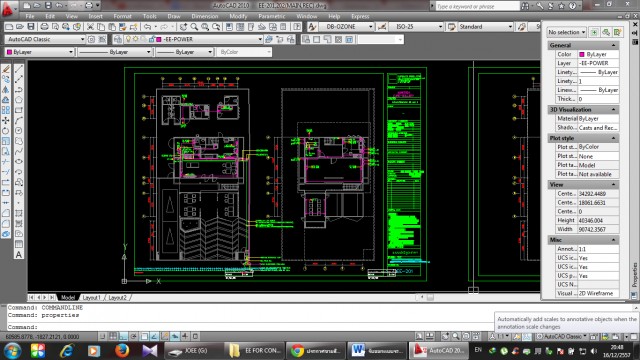Open the Modify menu
This screenshot has height=360, width=640.
[238, 16]
